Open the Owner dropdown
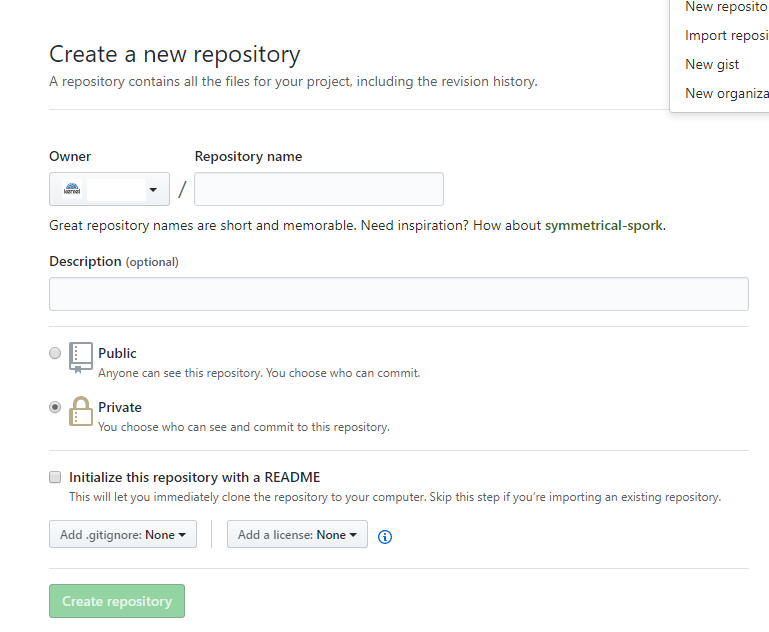 click(110, 189)
